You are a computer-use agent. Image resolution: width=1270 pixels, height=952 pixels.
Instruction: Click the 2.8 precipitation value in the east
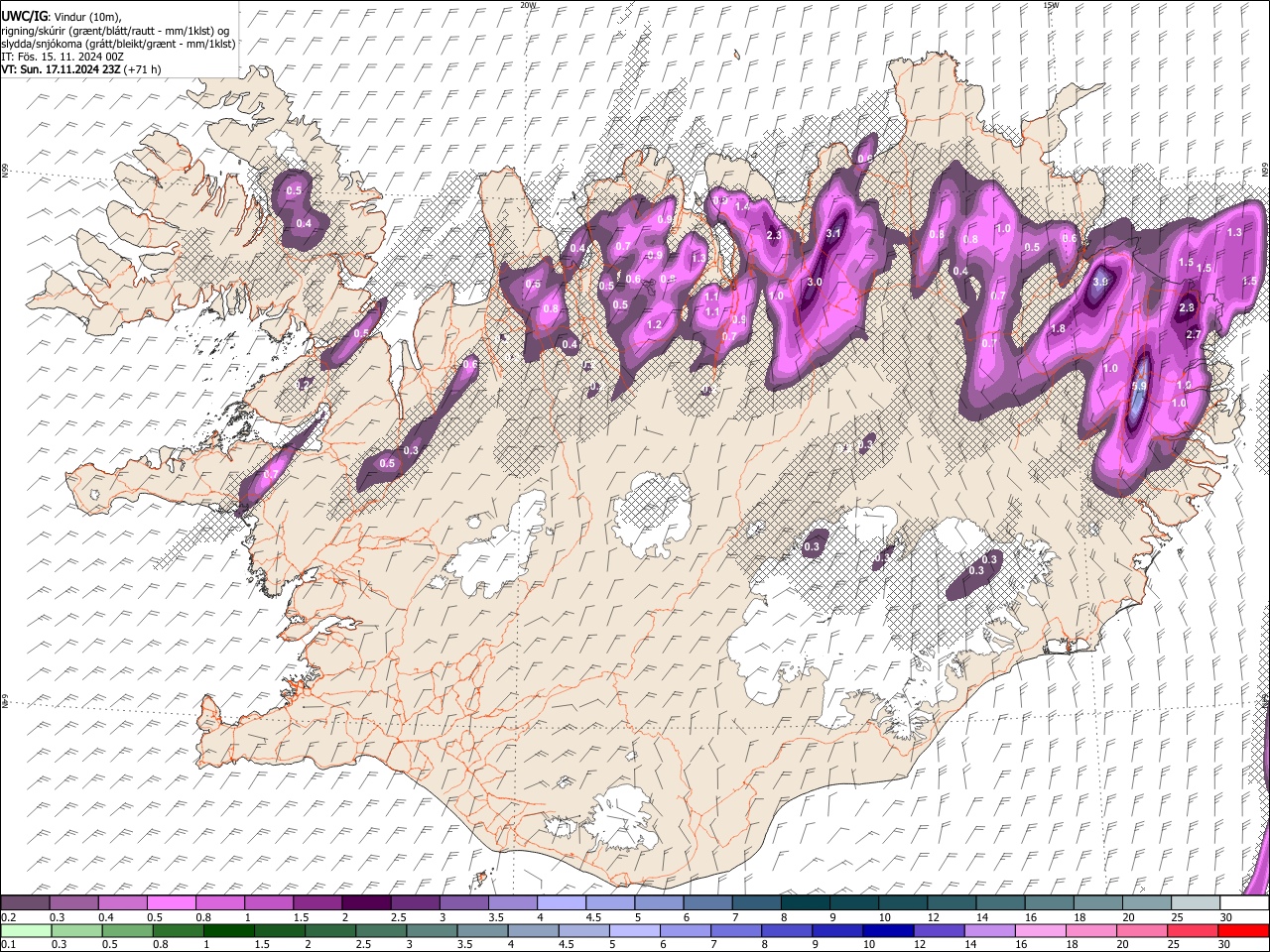pos(1187,308)
